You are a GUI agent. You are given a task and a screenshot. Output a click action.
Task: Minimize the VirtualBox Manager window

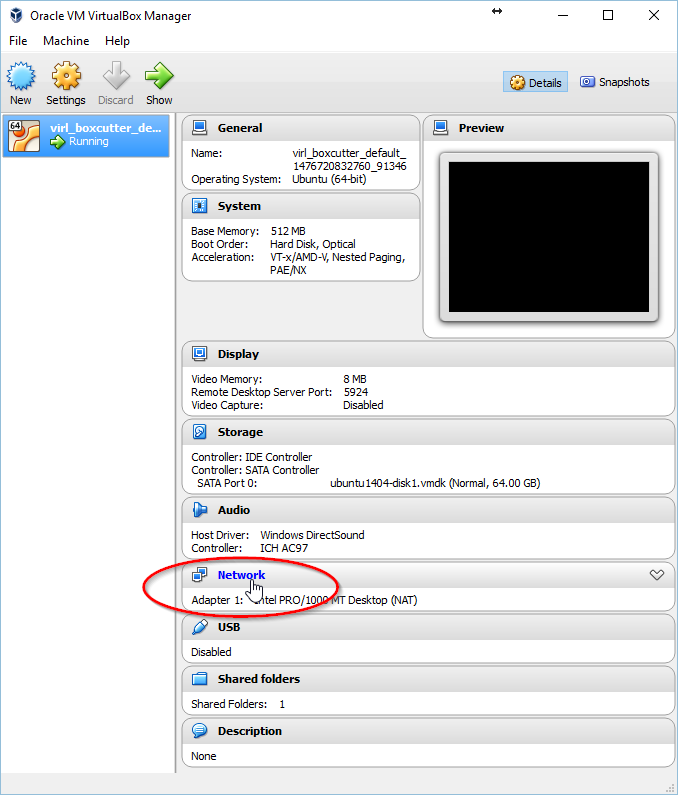[x=562, y=15]
